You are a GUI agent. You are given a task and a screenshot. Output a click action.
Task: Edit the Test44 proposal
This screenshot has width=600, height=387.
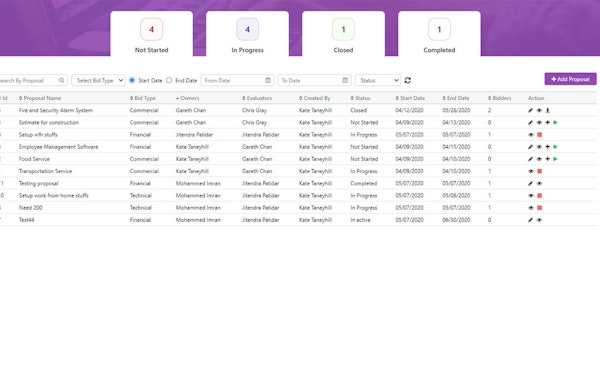click(x=530, y=220)
